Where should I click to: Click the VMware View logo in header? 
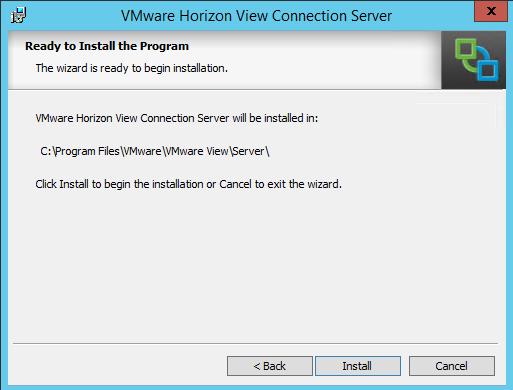[476, 60]
